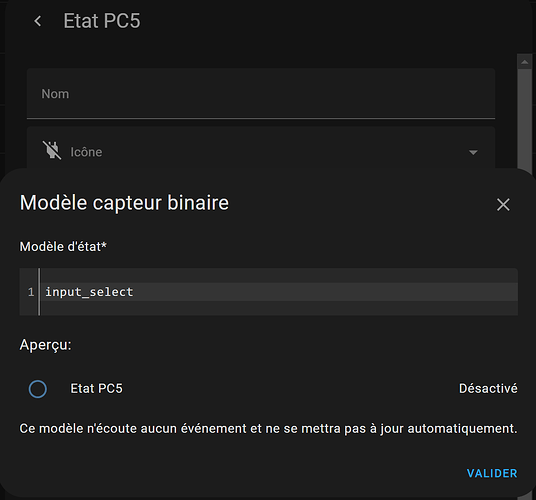
Task: Open the Etat PC5 preview entity row
Action: tap(268, 389)
